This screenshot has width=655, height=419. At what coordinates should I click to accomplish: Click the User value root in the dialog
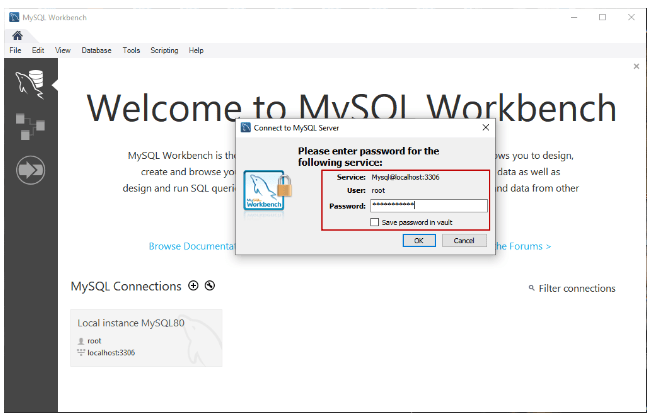[378, 190]
